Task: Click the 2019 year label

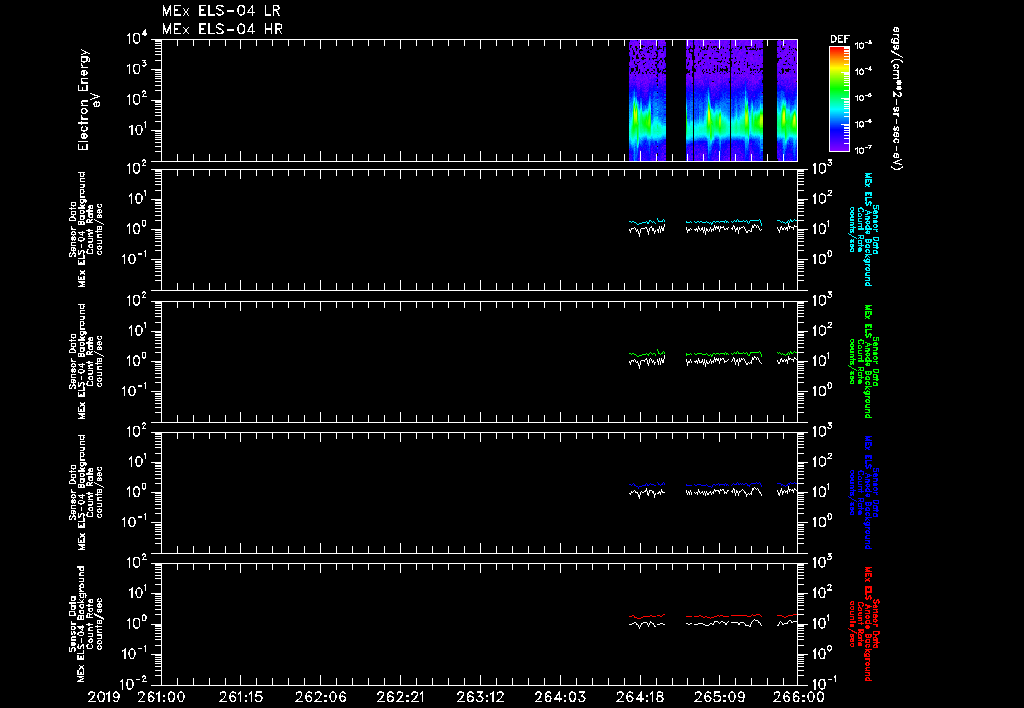Action: pyautogui.click(x=104, y=698)
